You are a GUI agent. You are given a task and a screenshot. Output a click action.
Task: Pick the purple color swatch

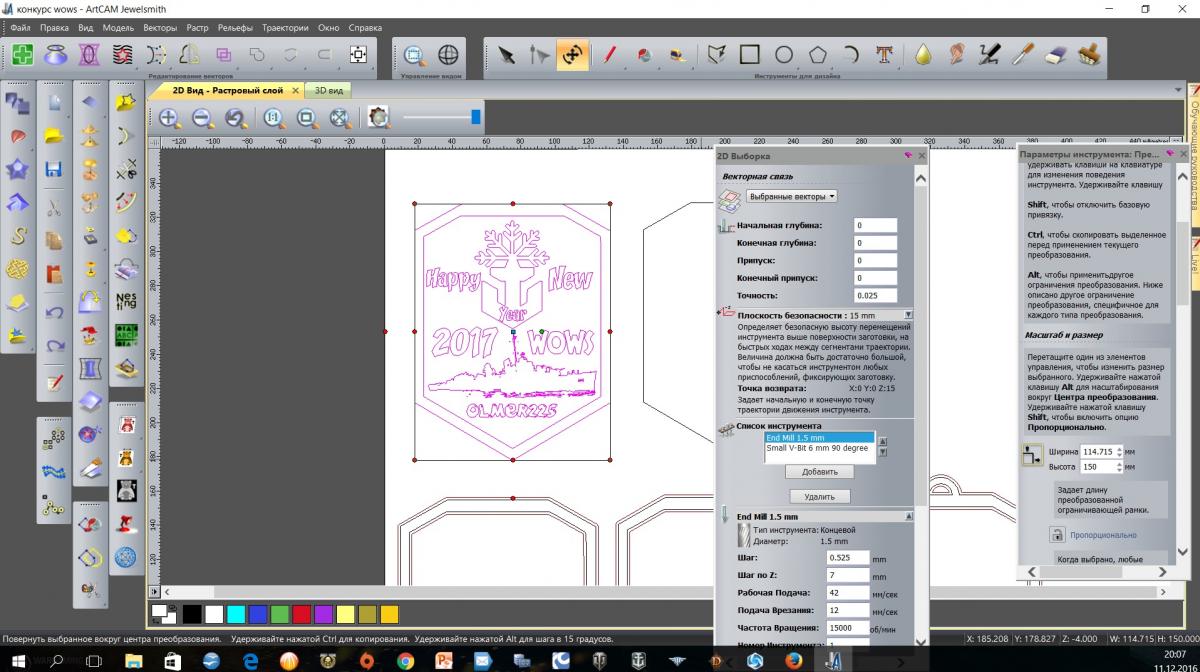pos(323,613)
